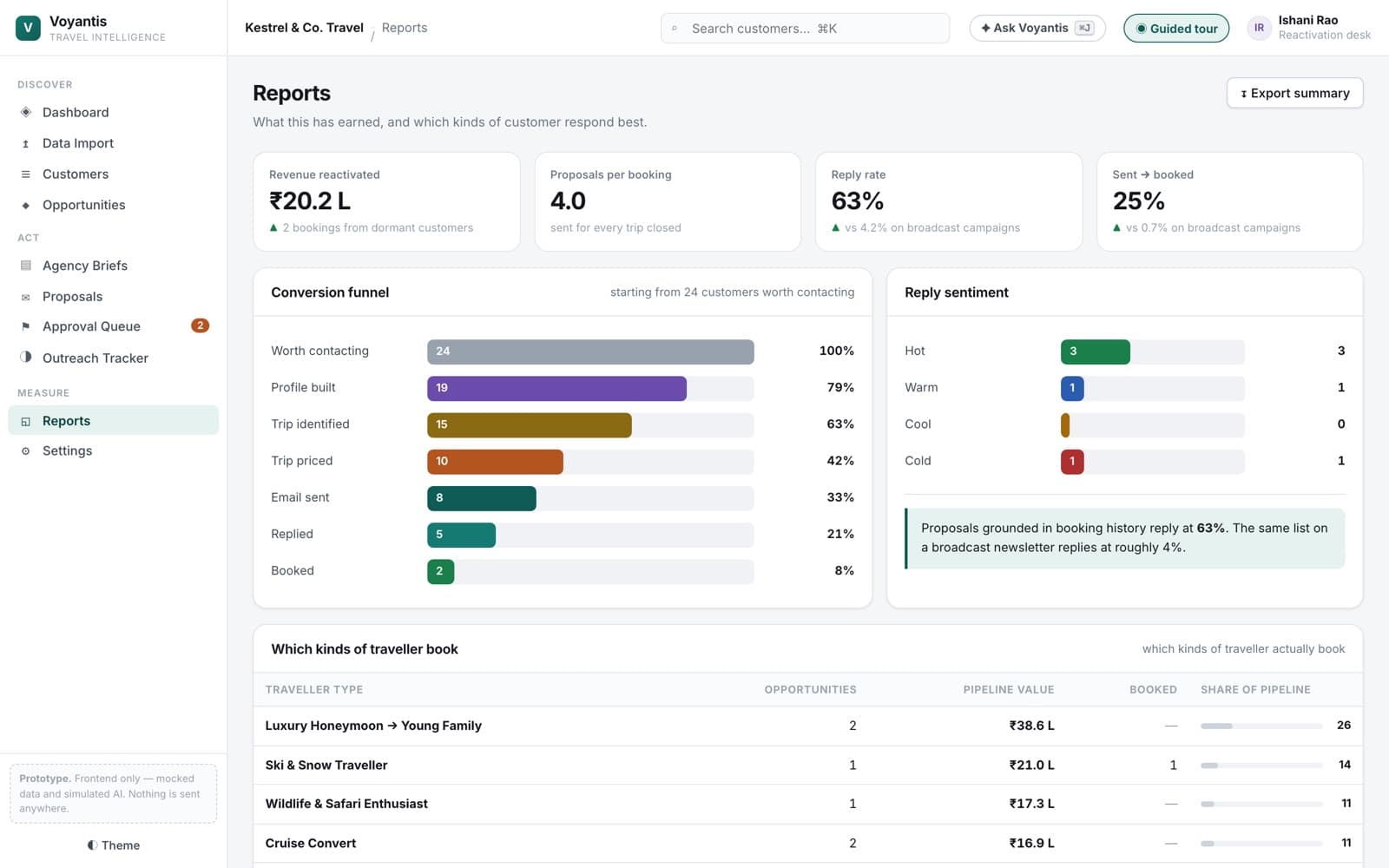Image resolution: width=1389 pixels, height=868 pixels.
Task: Click the Customers list icon
Action: pyautogui.click(x=26, y=174)
